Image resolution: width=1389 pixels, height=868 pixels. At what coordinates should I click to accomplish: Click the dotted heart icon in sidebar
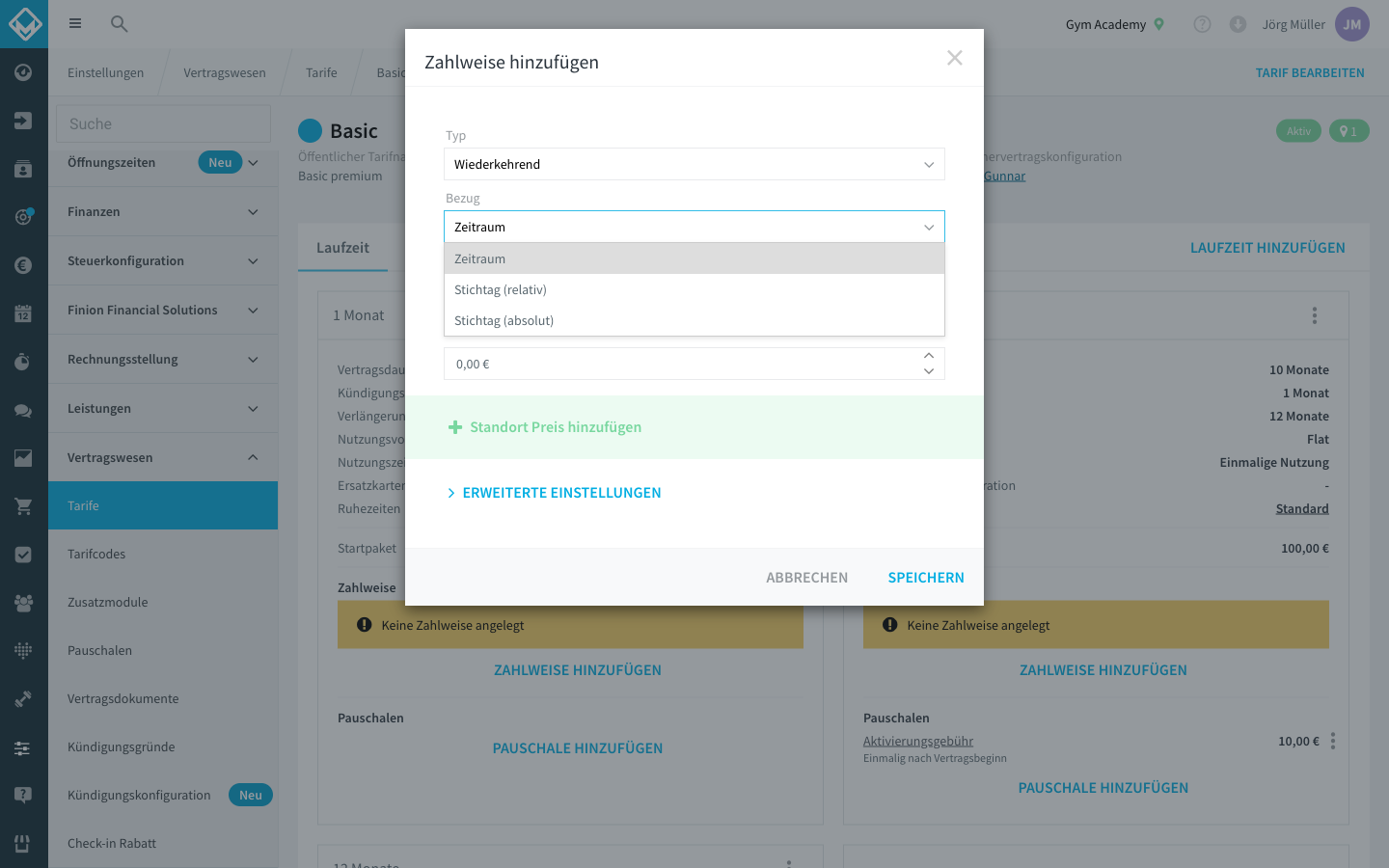click(x=24, y=651)
